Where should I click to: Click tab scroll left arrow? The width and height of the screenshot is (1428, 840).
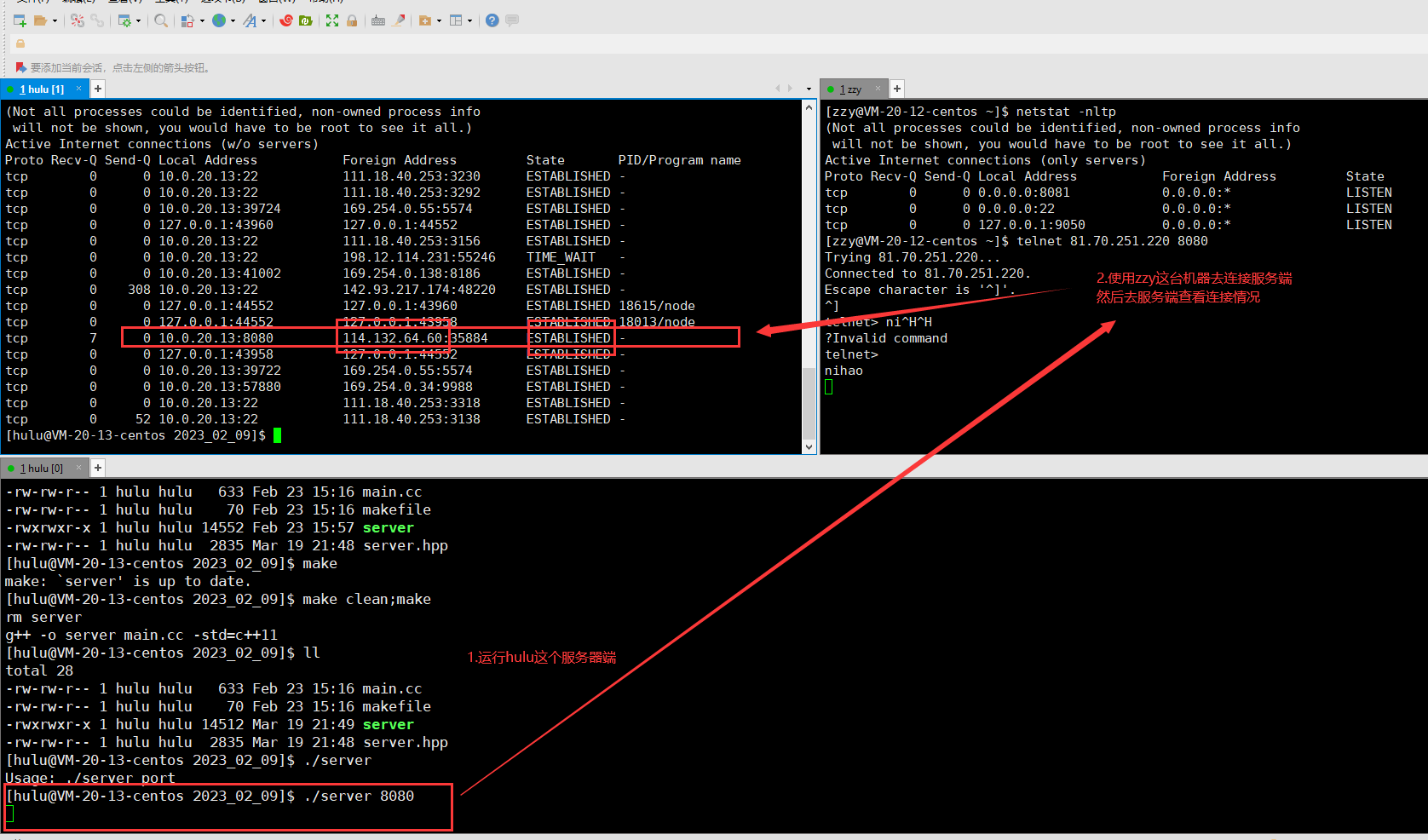(778, 89)
